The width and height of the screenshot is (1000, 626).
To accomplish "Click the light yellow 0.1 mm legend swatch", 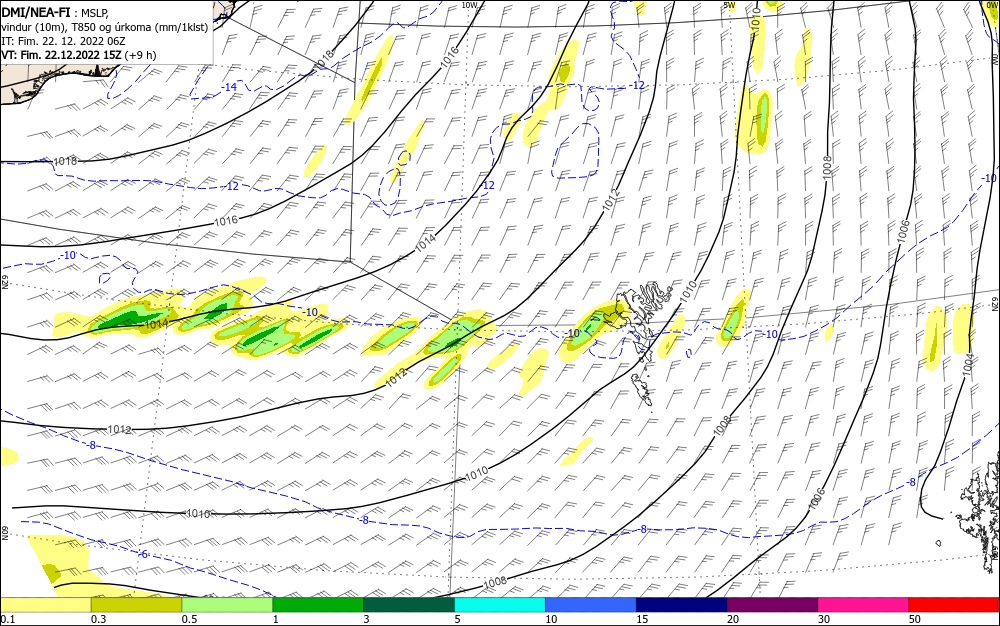I will 45,605.
